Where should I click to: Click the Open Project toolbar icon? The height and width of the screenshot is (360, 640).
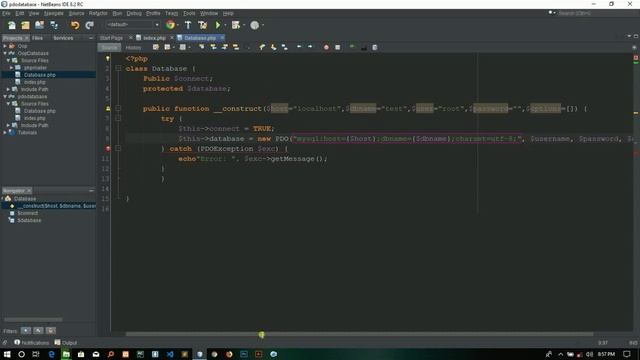click(x=39, y=25)
